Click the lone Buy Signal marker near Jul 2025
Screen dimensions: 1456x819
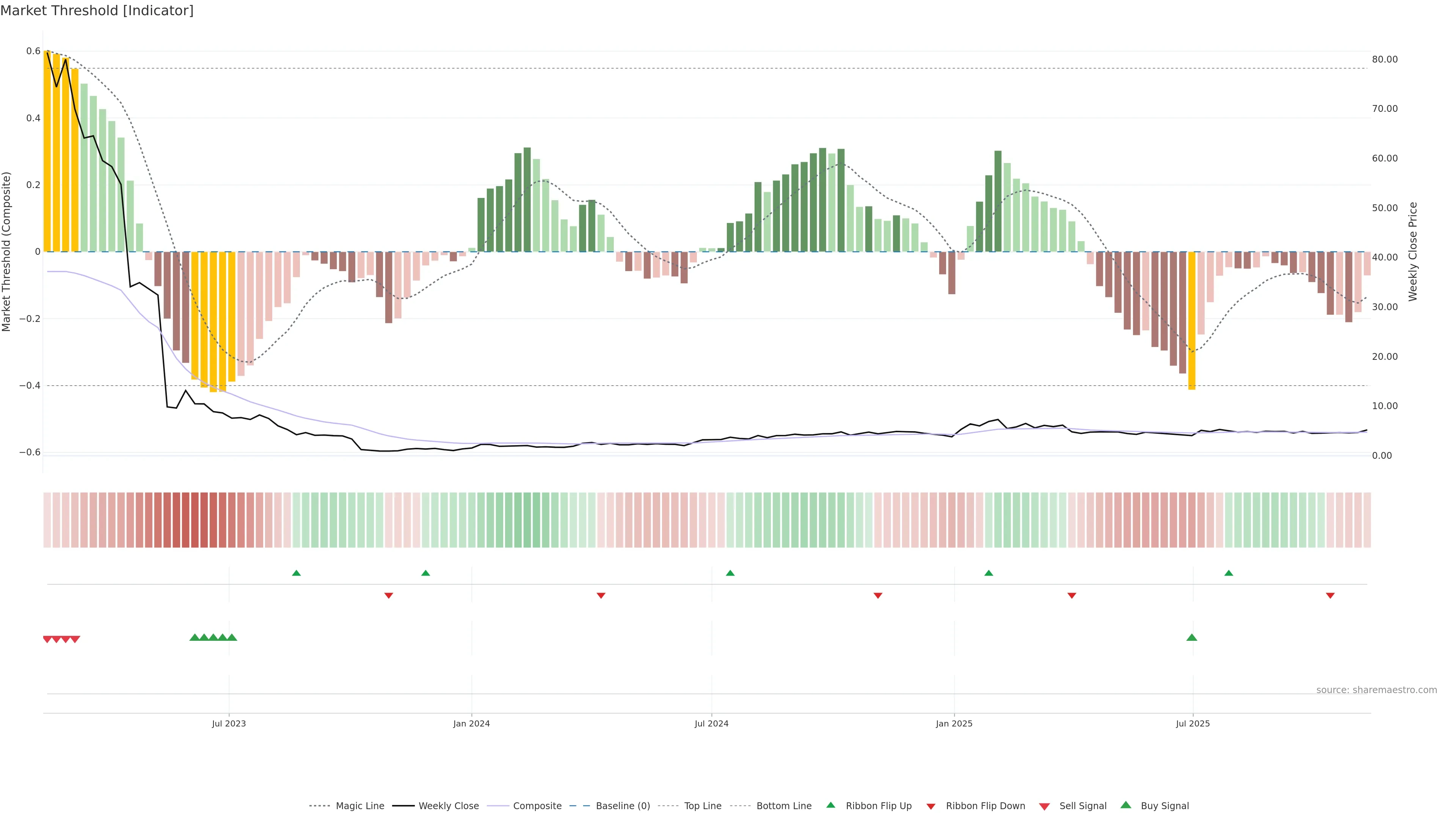click(1191, 637)
